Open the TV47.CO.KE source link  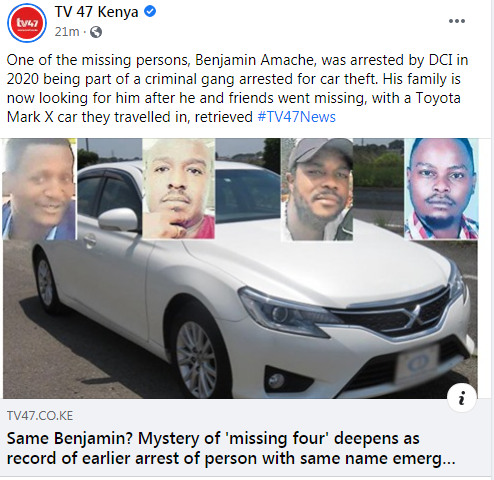click(40, 416)
